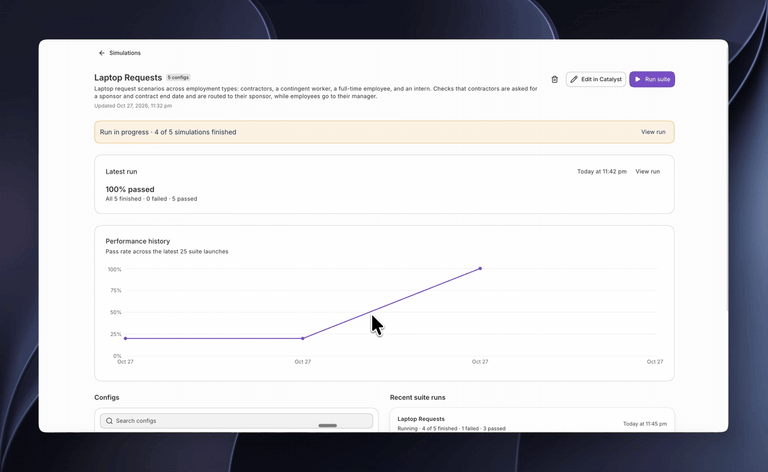Screen dimensions: 768x472
Task: Focus the Search configs input field
Action: tap(237, 421)
